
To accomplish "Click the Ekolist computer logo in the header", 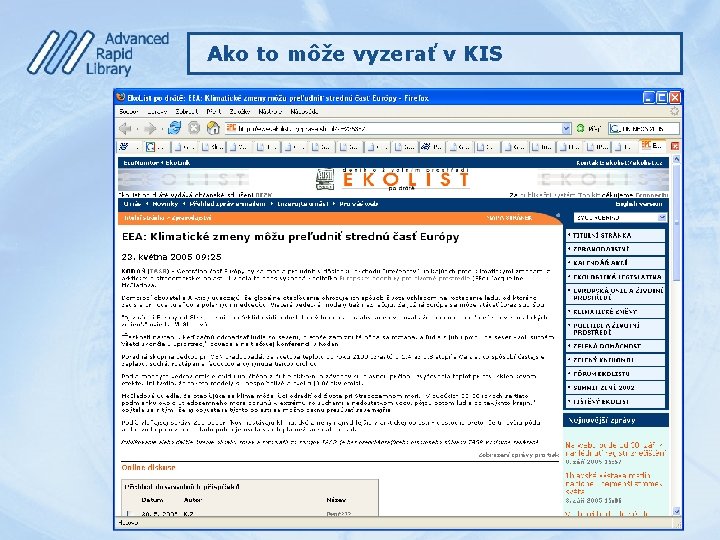I will [325, 180].
